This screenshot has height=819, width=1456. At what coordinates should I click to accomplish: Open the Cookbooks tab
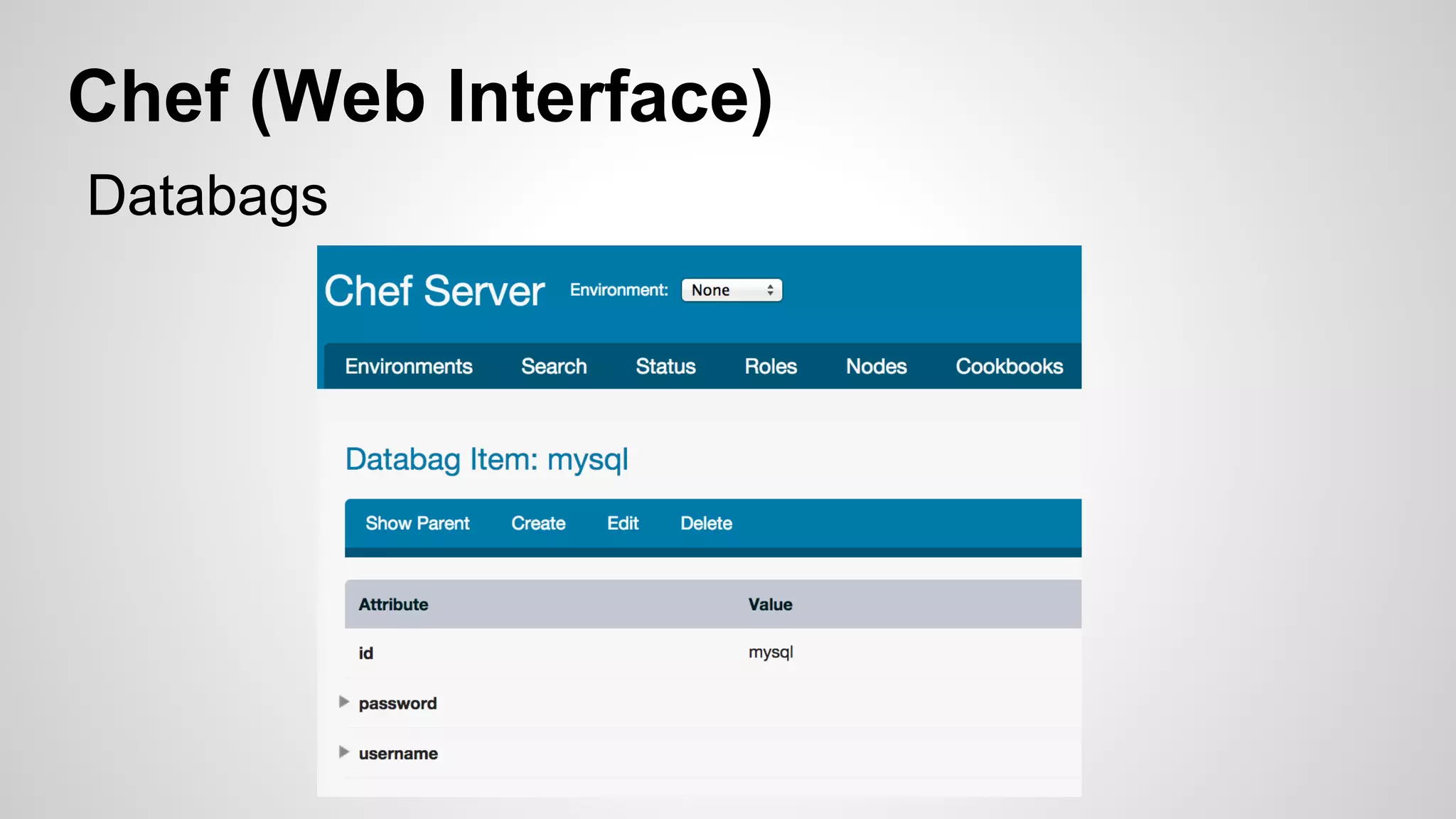(1009, 366)
